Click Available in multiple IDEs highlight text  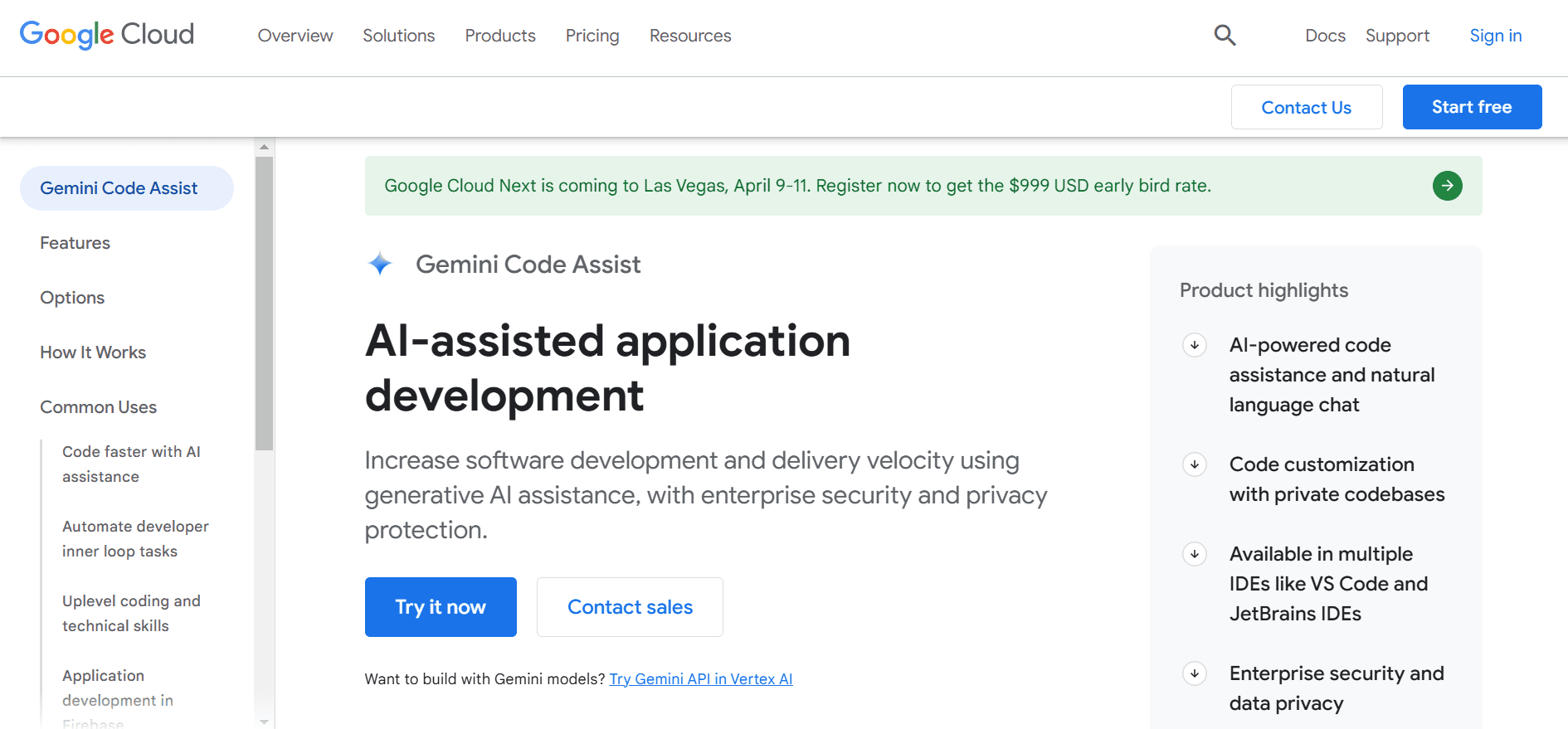1328,584
